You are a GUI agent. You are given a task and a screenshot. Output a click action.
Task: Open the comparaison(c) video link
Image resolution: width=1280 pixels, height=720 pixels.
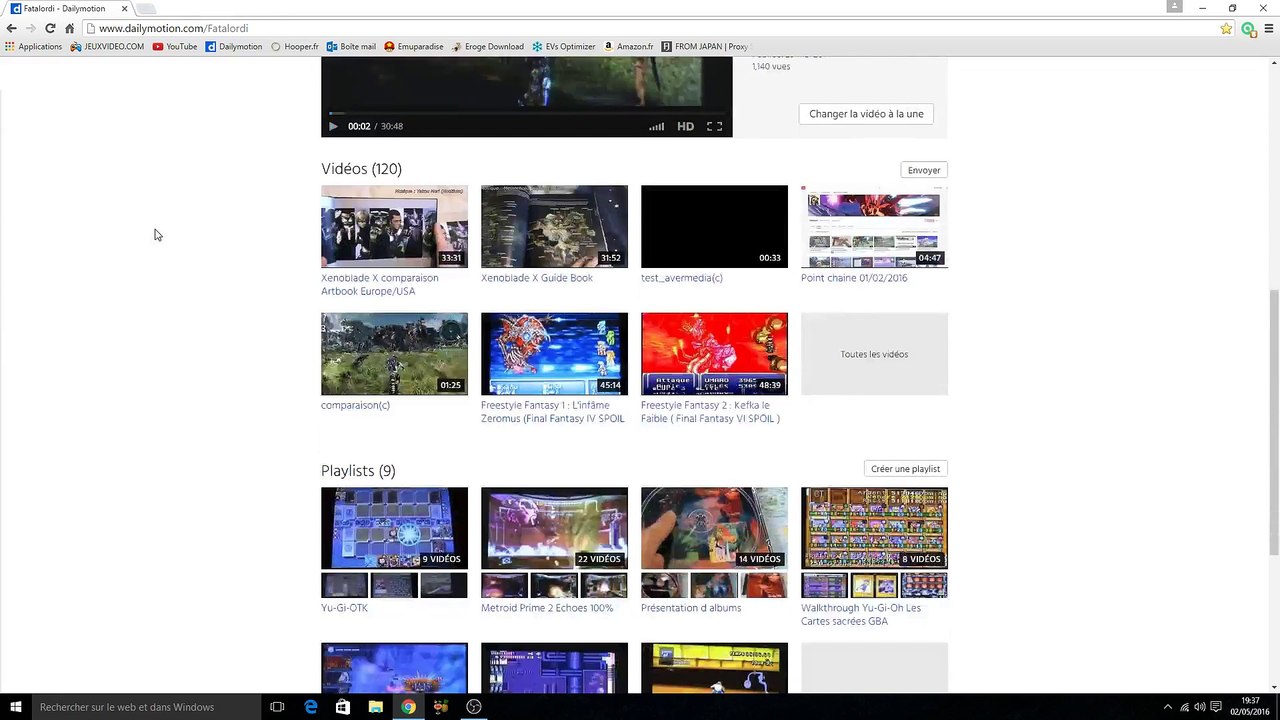(355, 405)
